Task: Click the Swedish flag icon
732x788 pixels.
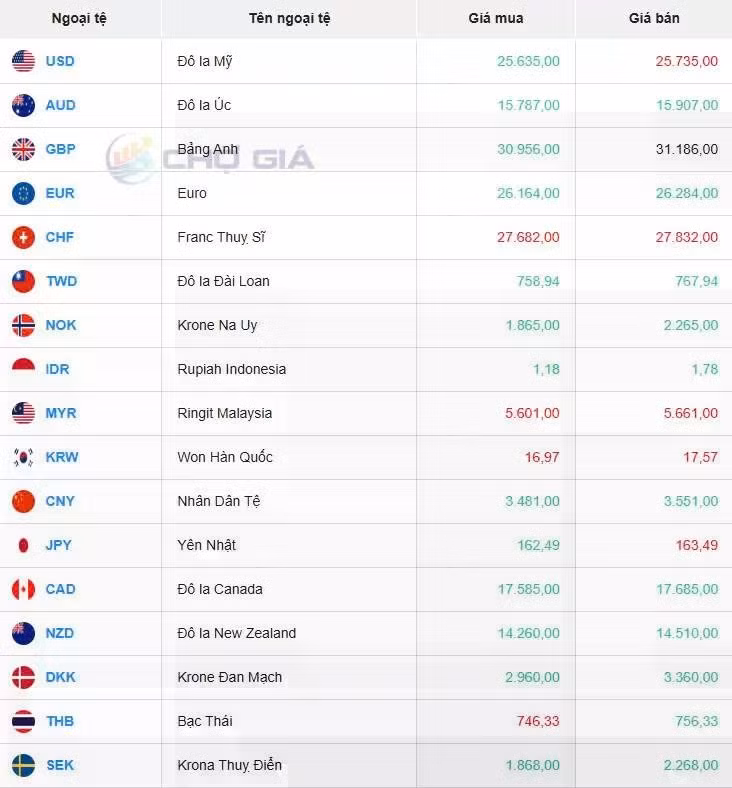Action: point(23,765)
